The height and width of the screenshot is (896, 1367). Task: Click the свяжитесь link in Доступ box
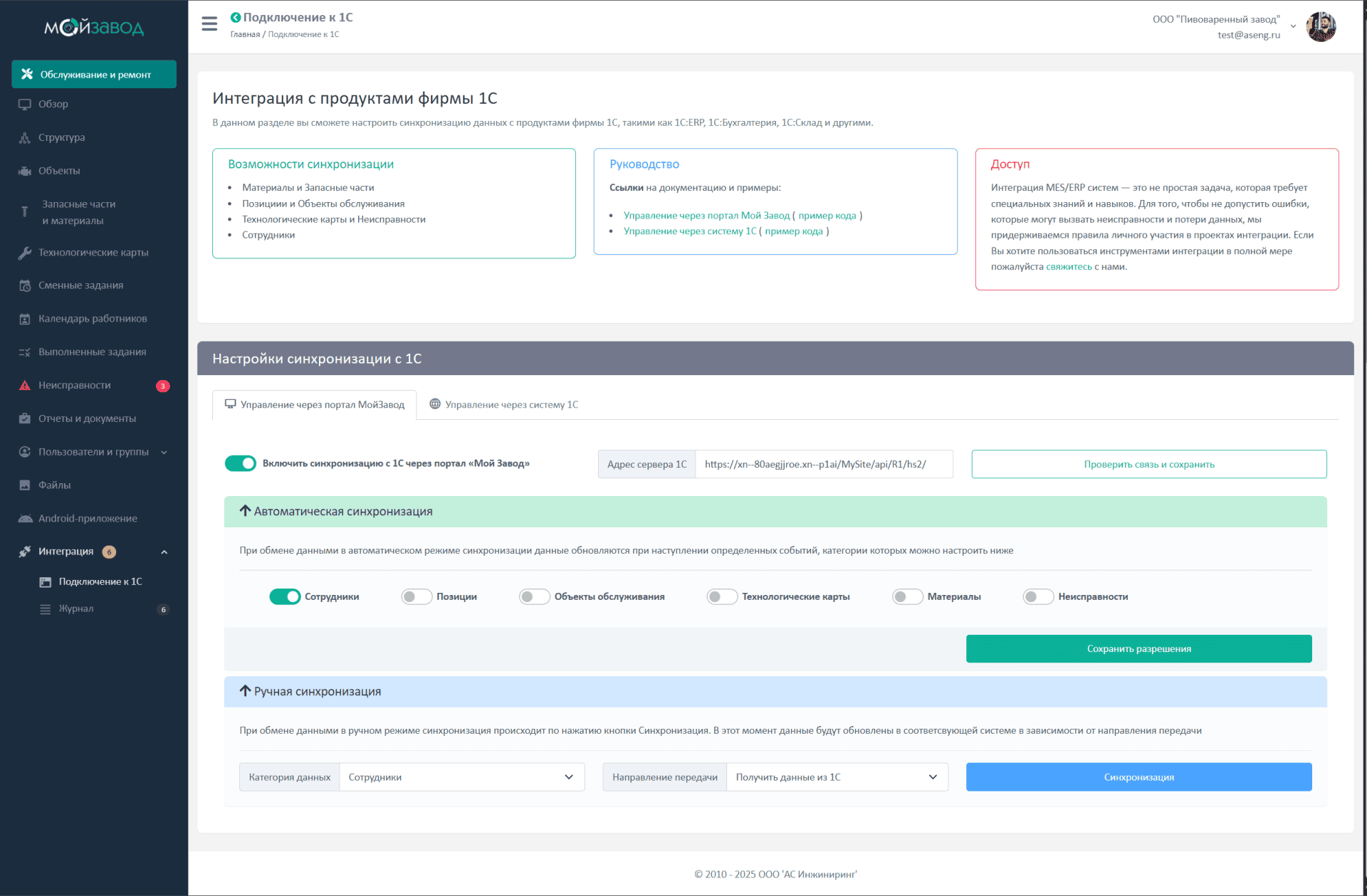(1069, 267)
